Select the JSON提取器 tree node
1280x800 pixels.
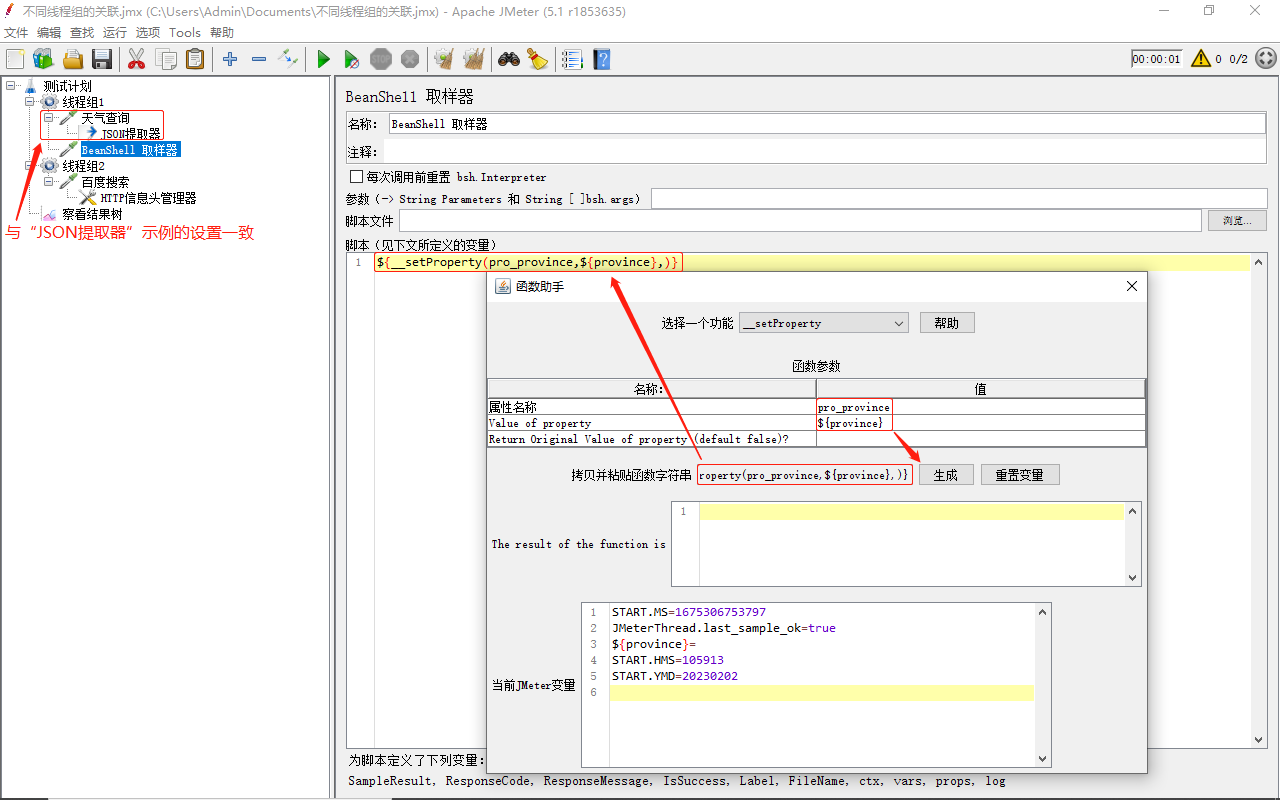(131, 134)
